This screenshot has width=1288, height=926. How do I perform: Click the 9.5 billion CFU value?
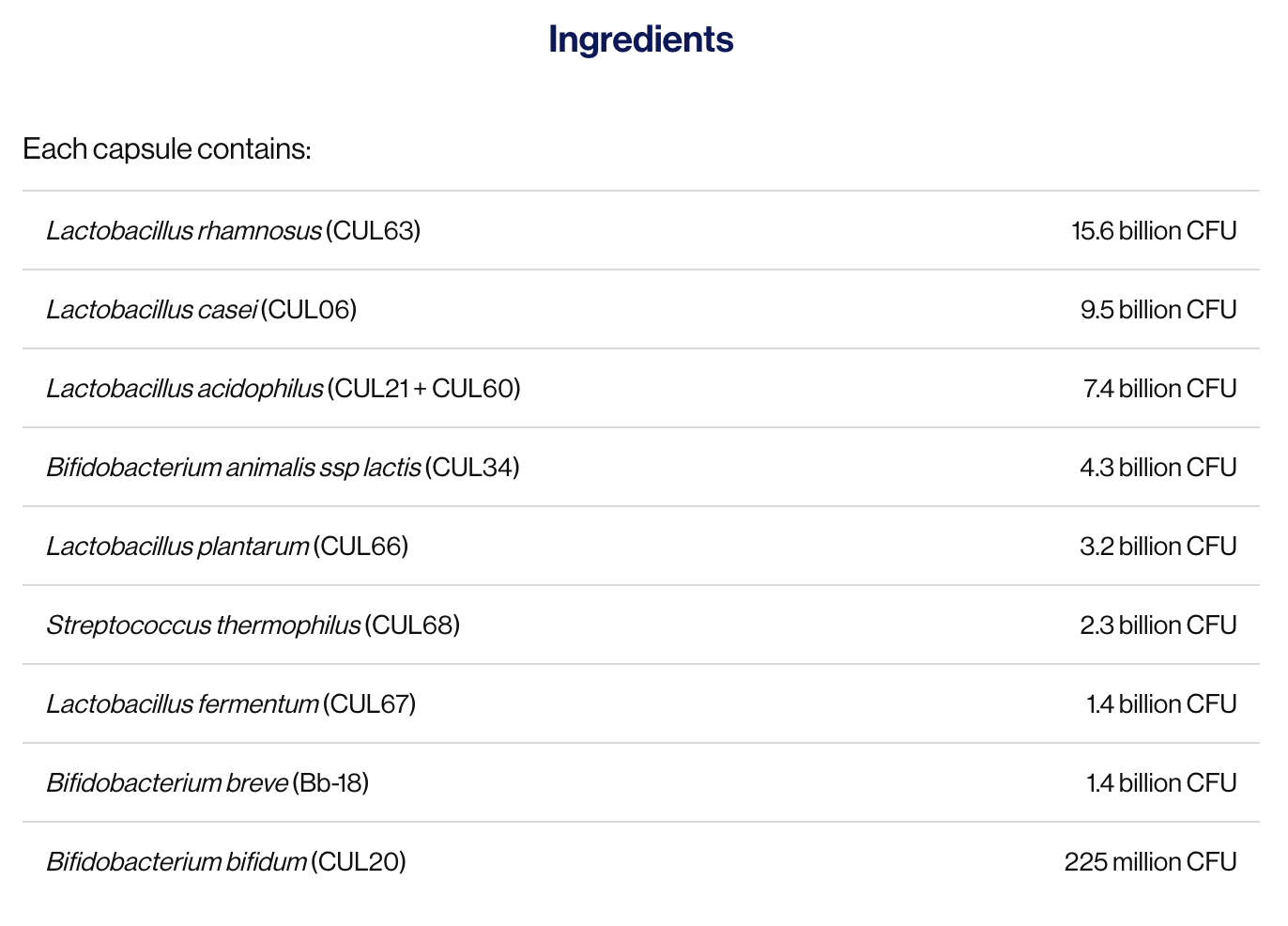coord(1158,309)
